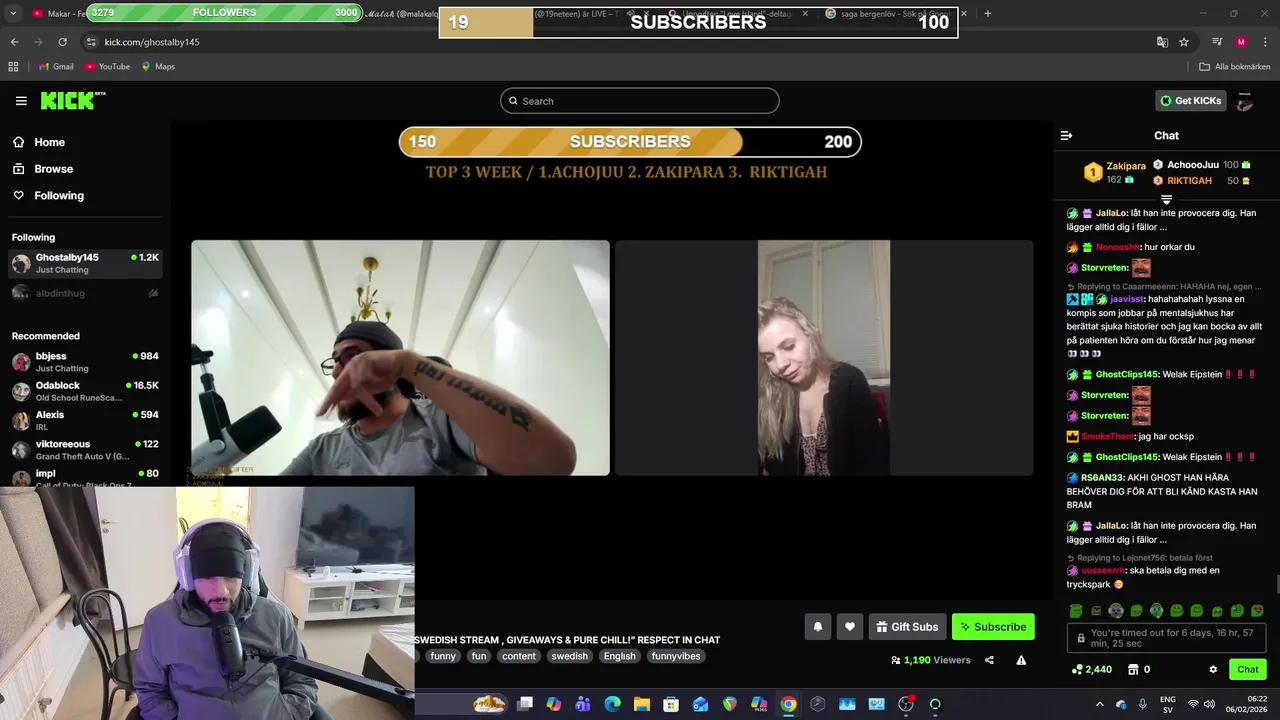The height and width of the screenshot is (720, 1280).
Task: Select the 'fun' stream tag
Action: point(479,656)
